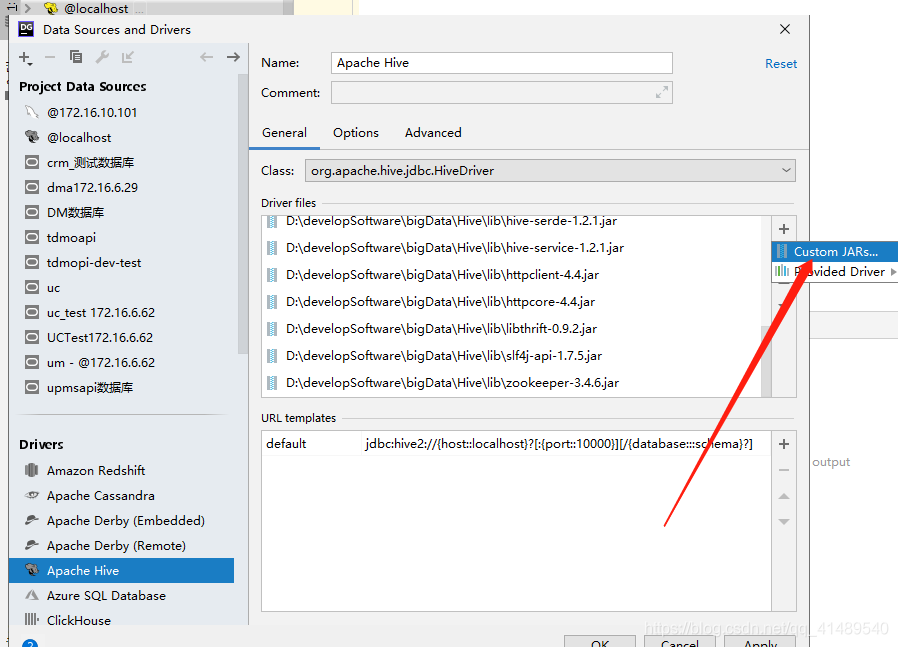The height and width of the screenshot is (647, 898).
Task: Select zookeeper-3.4.6.jar driver file
Action: (x=452, y=382)
